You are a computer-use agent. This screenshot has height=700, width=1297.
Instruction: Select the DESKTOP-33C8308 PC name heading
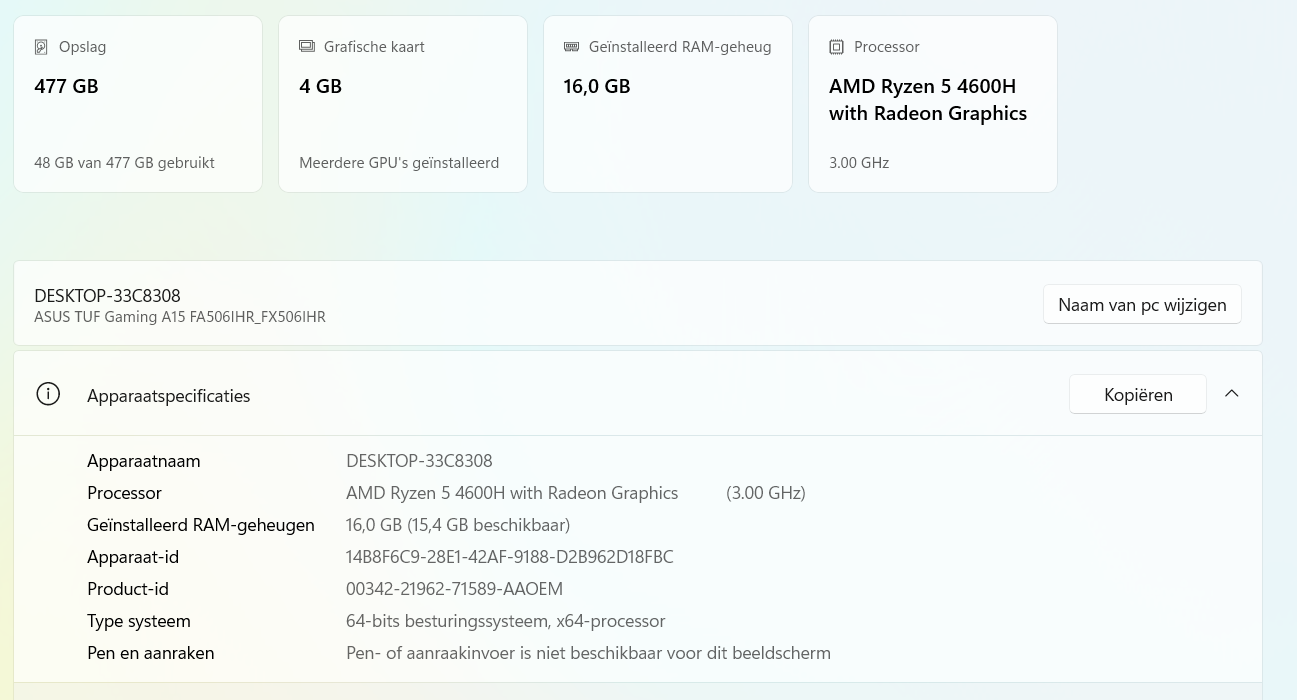pos(107,296)
